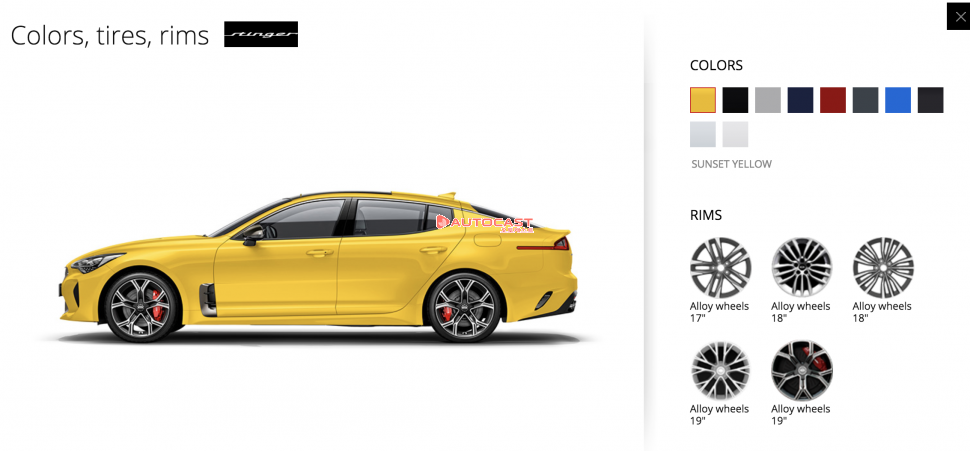Choose the dark red paint swatch
Image resolution: width=970 pixels, height=451 pixels.
tap(833, 100)
